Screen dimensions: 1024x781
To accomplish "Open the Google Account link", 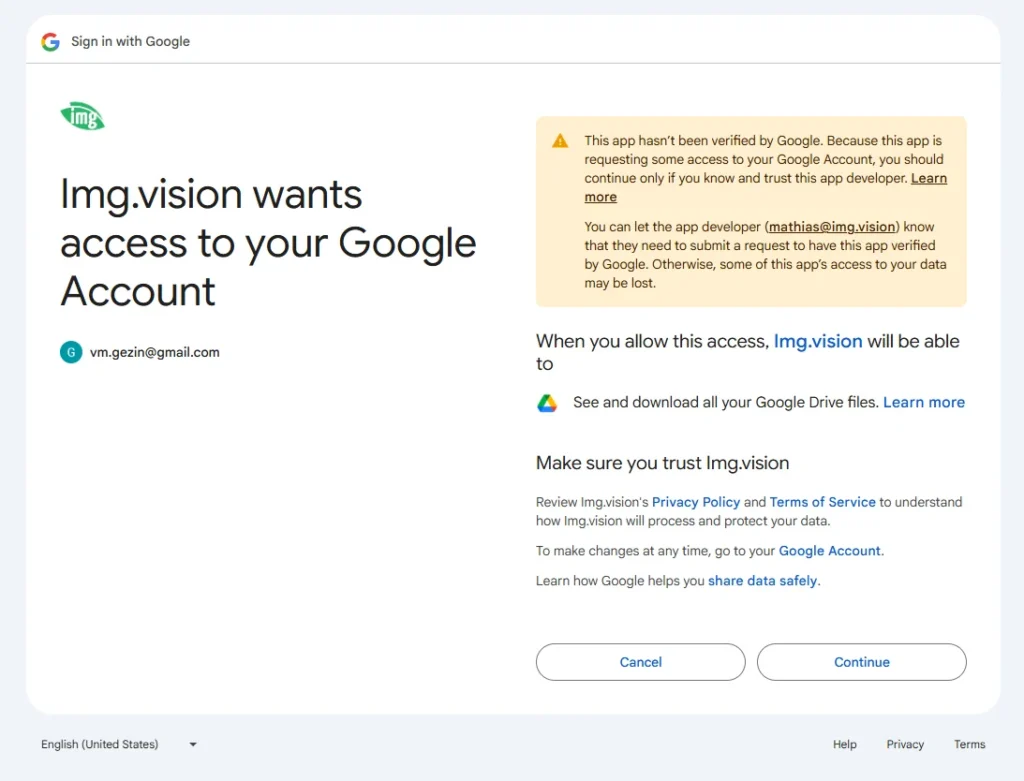I will (x=829, y=551).
